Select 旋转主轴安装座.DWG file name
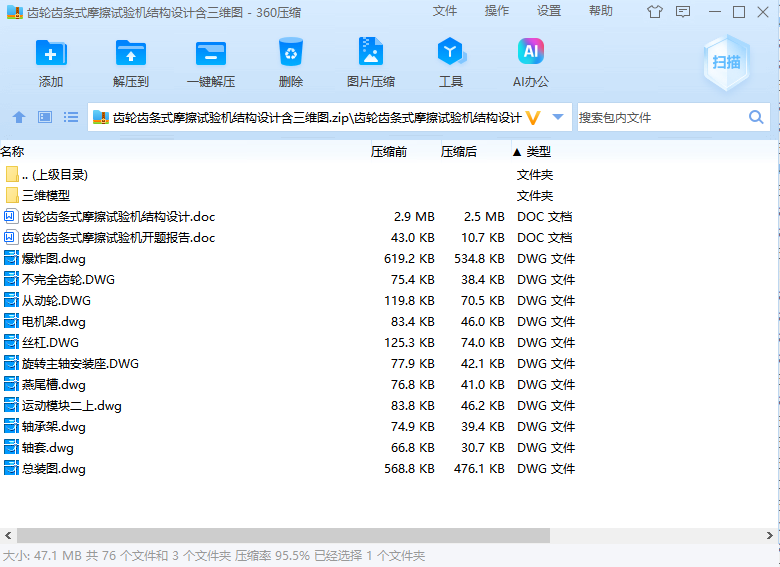 80,364
